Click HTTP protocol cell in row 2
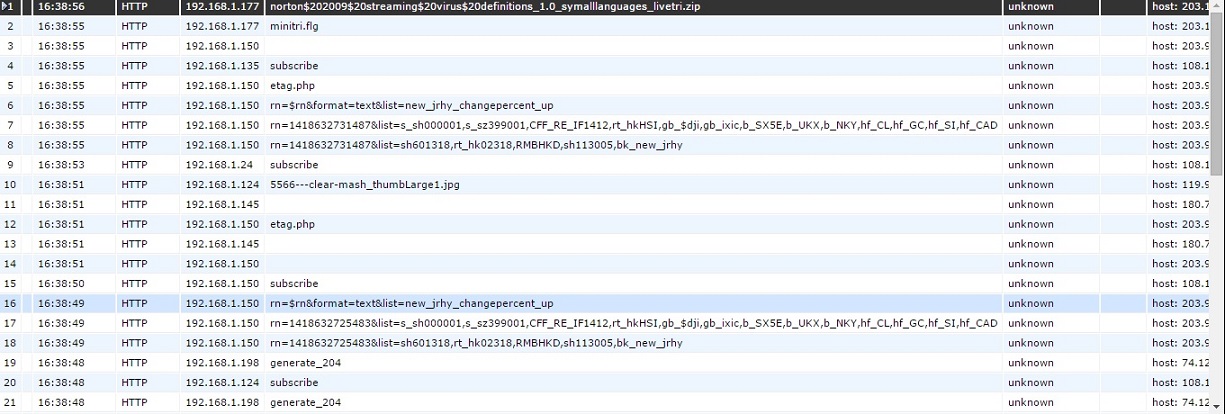 [x=134, y=26]
